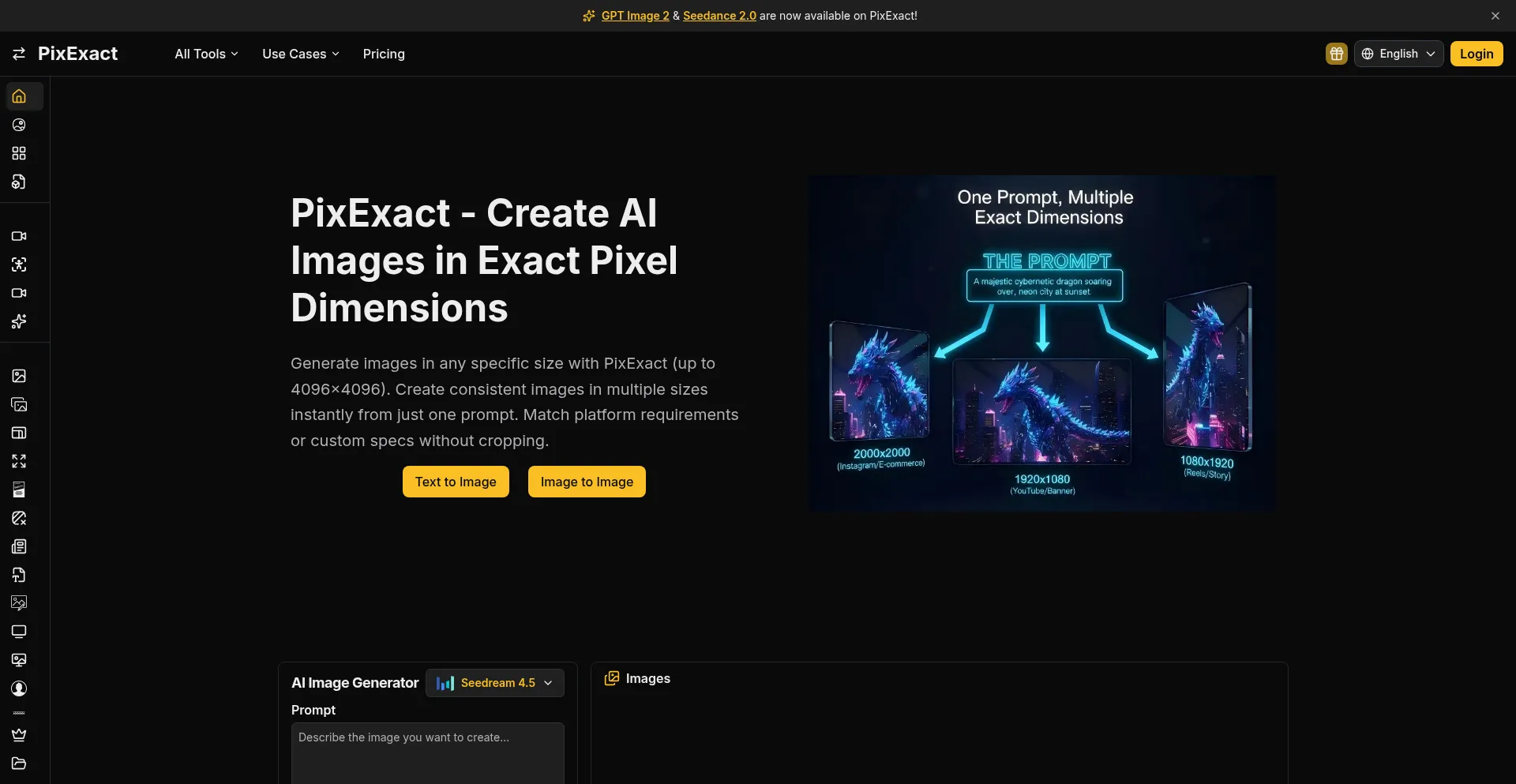Click the panel layout icon in sidebar
The image size is (1516, 784).
click(x=19, y=433)
